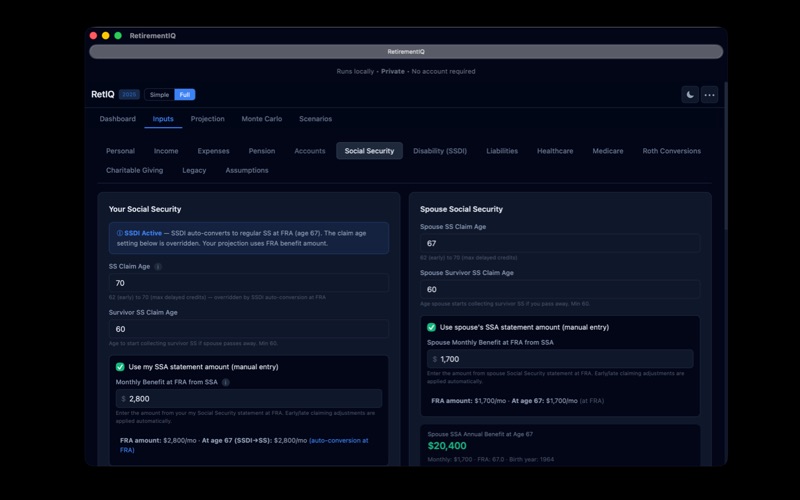The width and height of the screenshot is (800, 500).
Task: Click the RetIQ logo text
Action: coord(103,94)
